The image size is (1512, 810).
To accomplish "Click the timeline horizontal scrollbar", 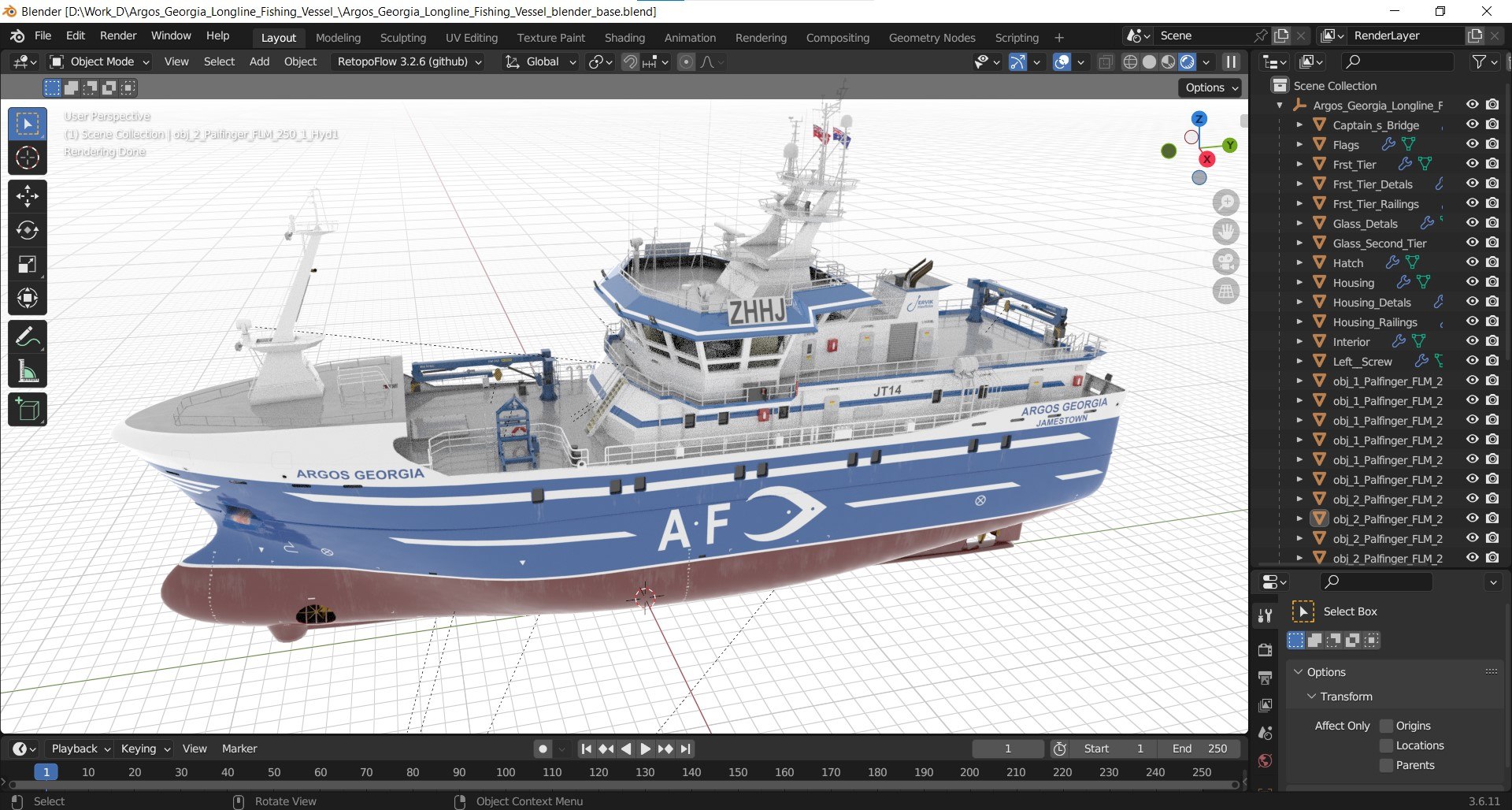I will 624,785.
